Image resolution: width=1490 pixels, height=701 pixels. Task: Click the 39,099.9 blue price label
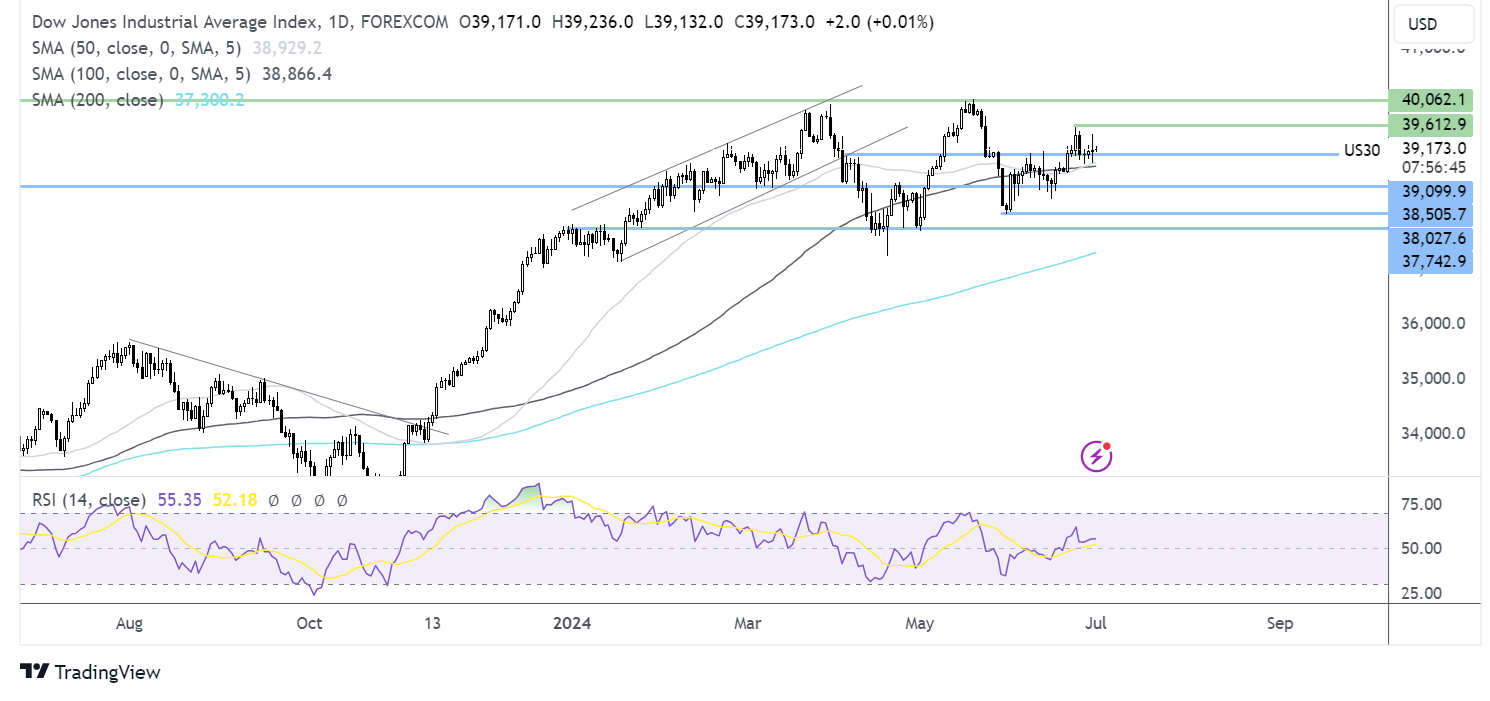click(x=1433, y=190)
